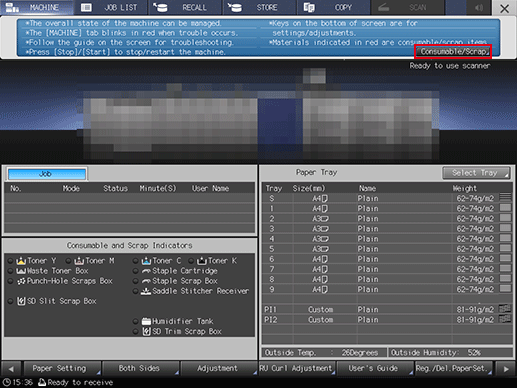Select the PI1 Custom tray row

pos(387,309)
